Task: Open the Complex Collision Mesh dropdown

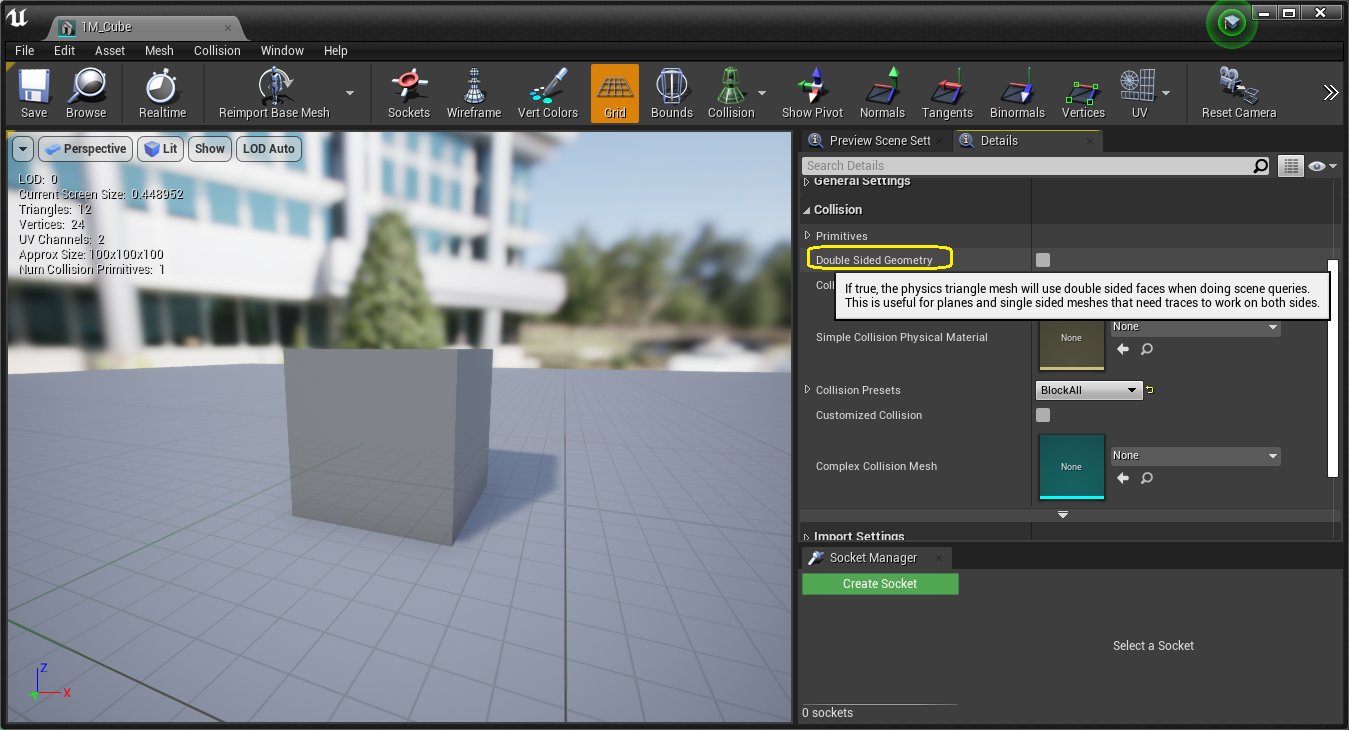Action: point(1195,455)
